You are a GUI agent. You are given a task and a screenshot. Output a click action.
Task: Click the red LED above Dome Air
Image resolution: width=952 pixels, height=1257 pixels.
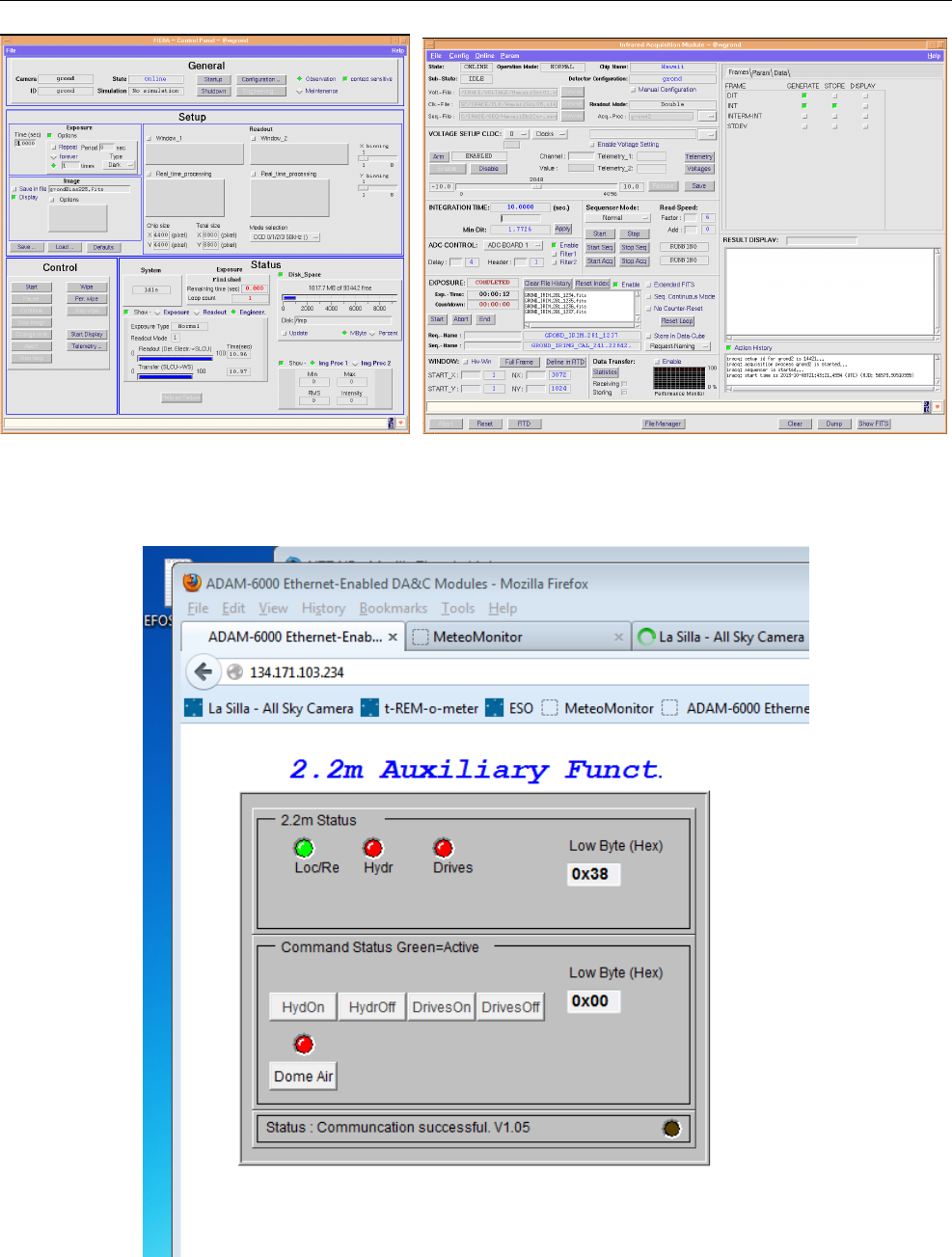304,1044
